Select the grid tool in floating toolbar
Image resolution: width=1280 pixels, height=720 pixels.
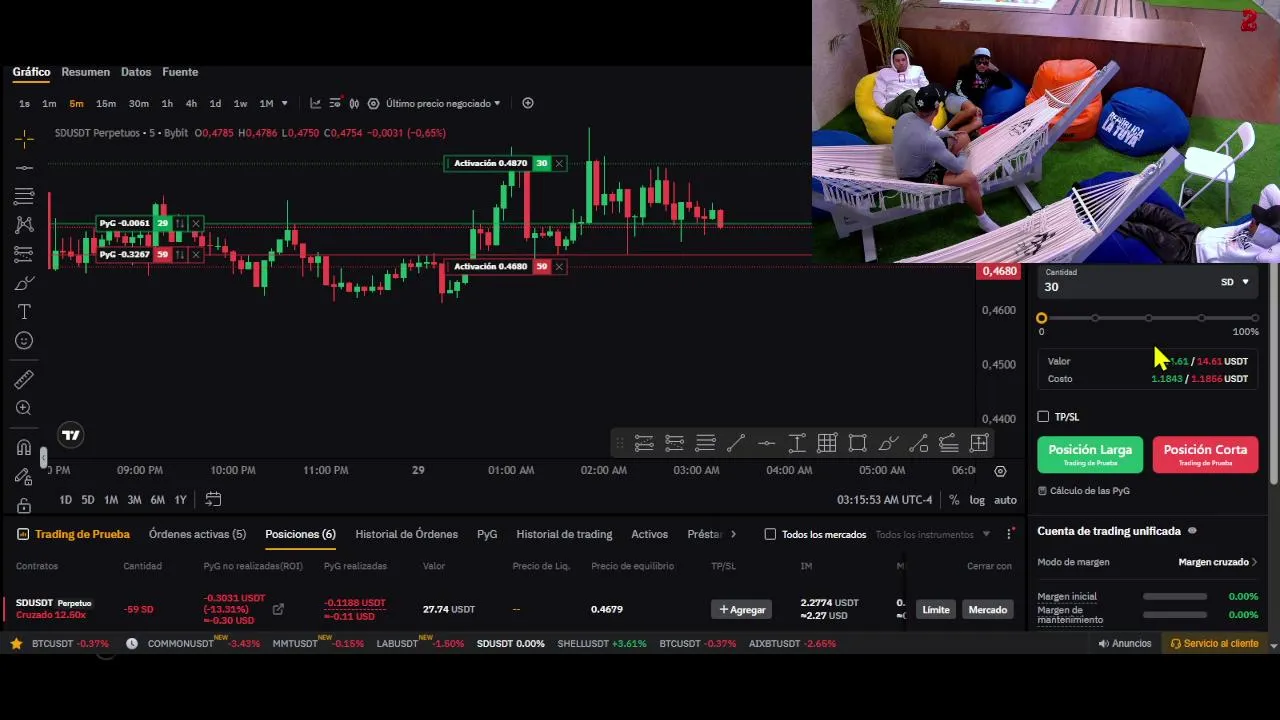pos(827,443)
